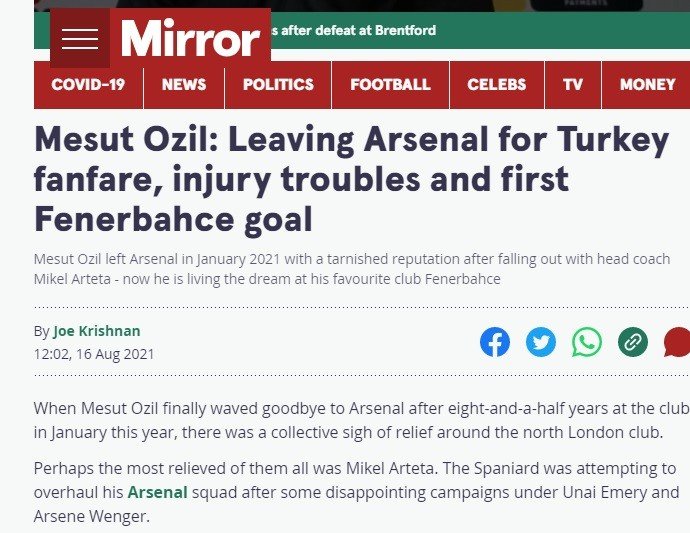
Task: Go to the NEWS section
Action: [x=184, y=85]
